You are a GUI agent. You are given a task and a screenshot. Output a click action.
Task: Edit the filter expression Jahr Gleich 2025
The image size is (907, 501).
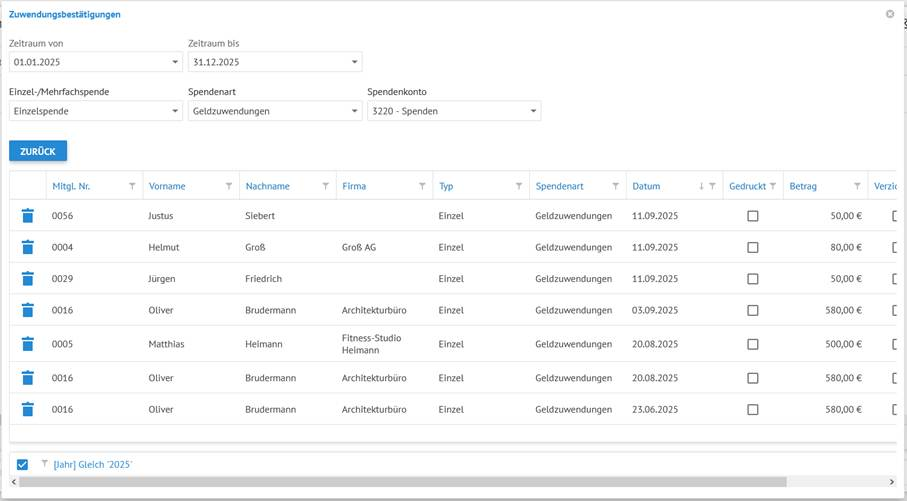[92, 465]
